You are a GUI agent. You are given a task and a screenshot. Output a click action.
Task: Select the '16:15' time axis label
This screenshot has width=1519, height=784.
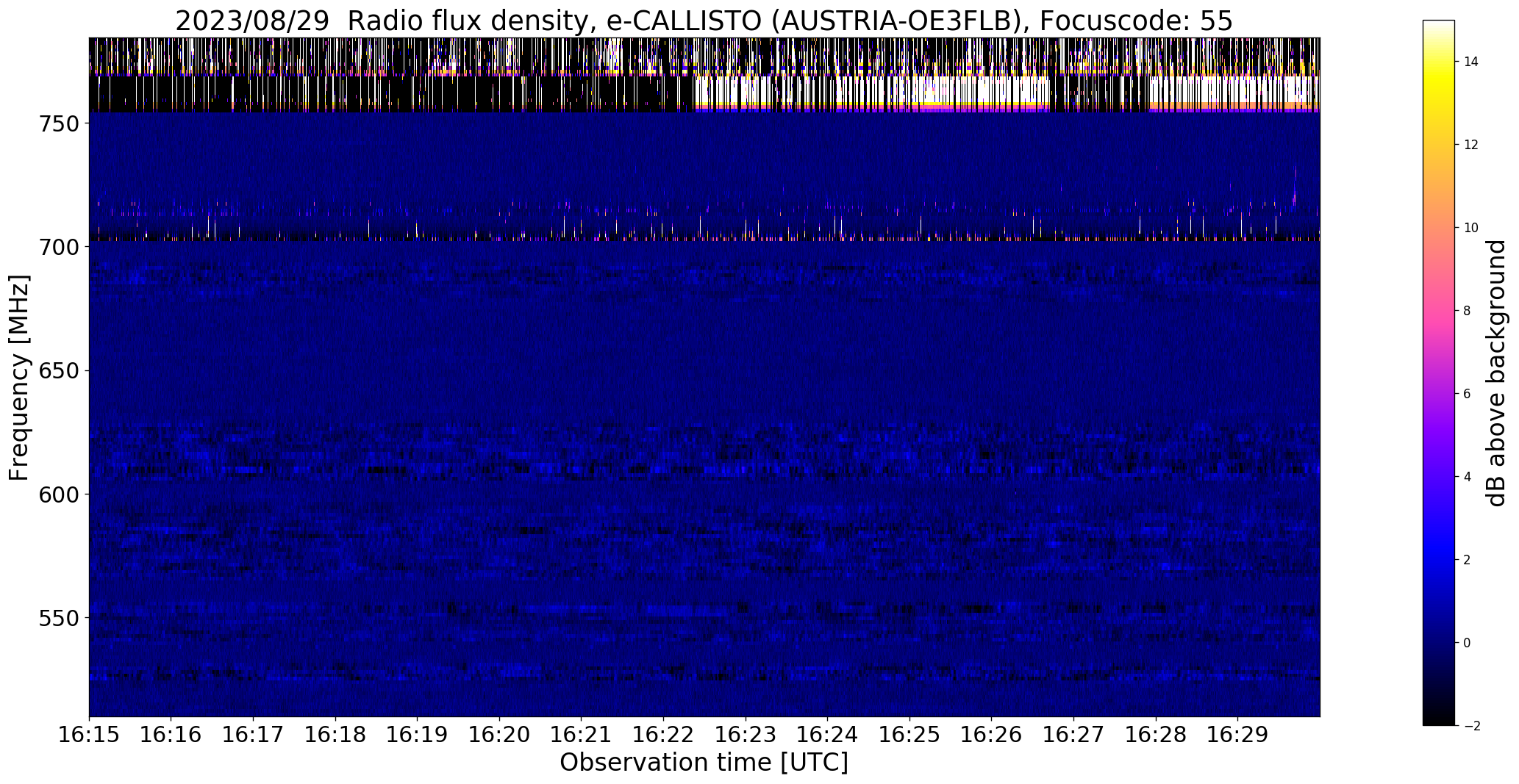(x=89, y=735)
